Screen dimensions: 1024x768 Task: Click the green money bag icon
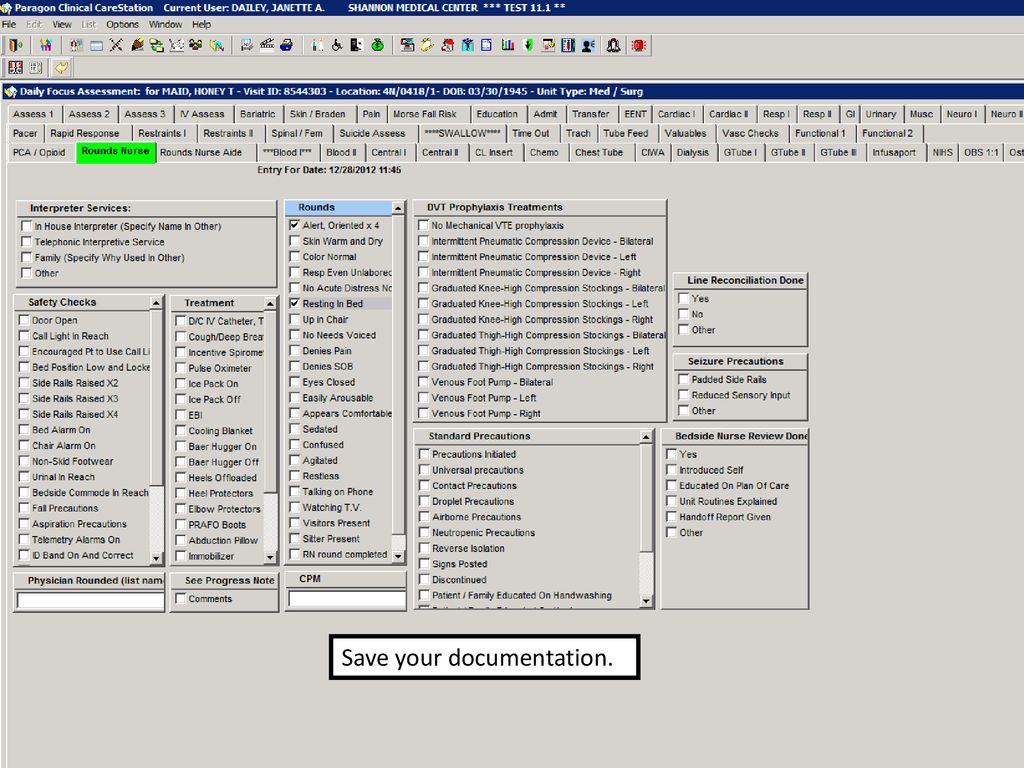pos(377,45)
